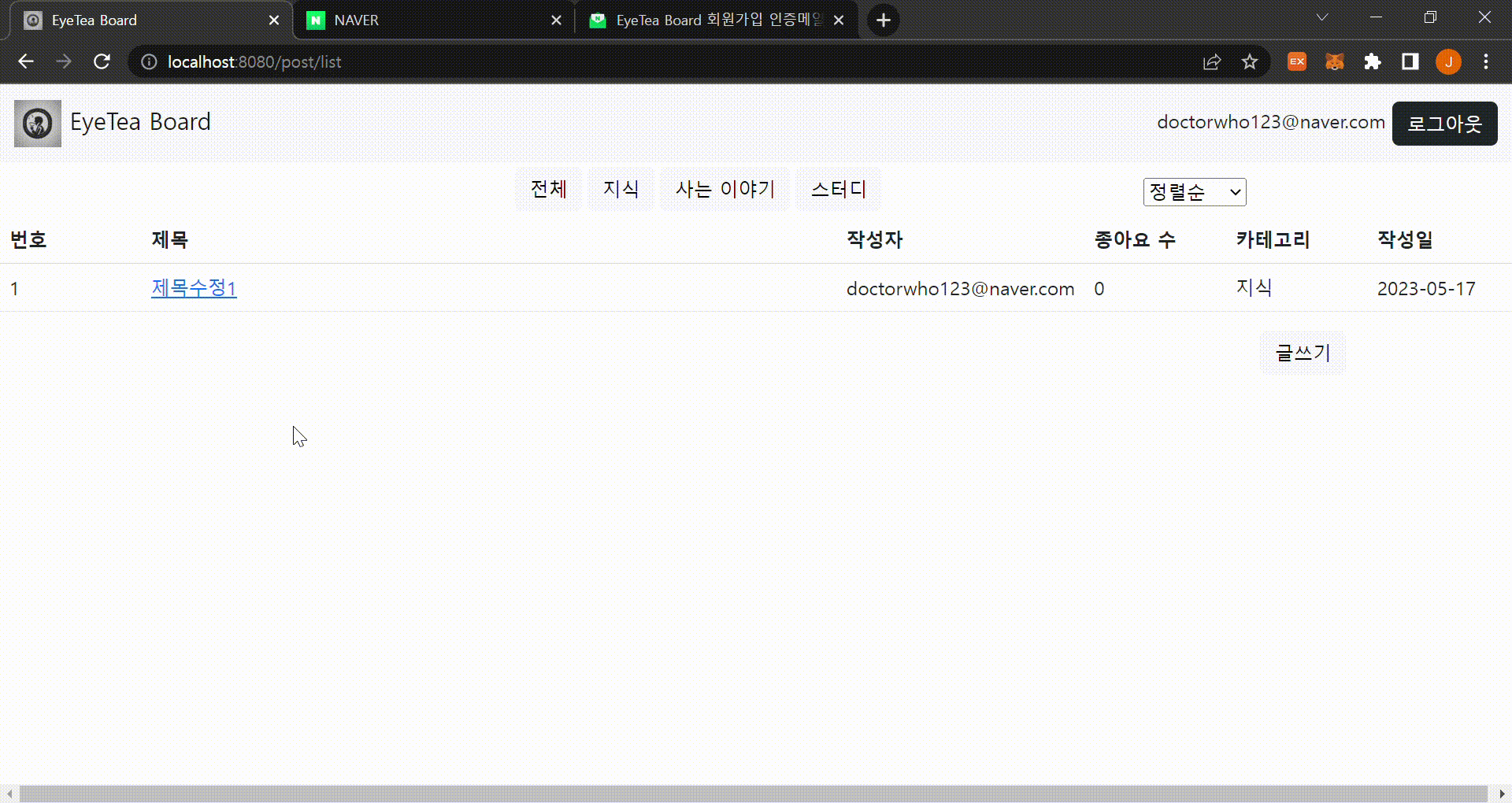Open site info next to the address
The image size is (1512, 803).
tap(148, 61)
